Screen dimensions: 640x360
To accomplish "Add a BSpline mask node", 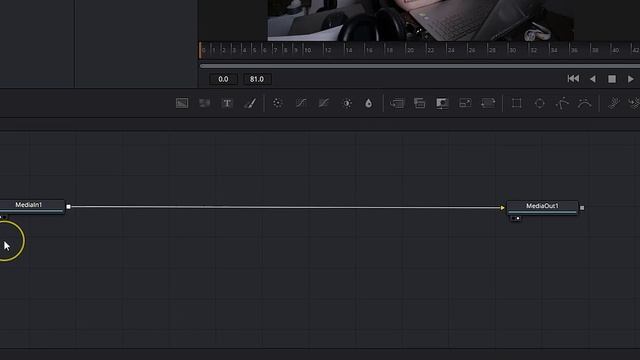I will 585,103.
